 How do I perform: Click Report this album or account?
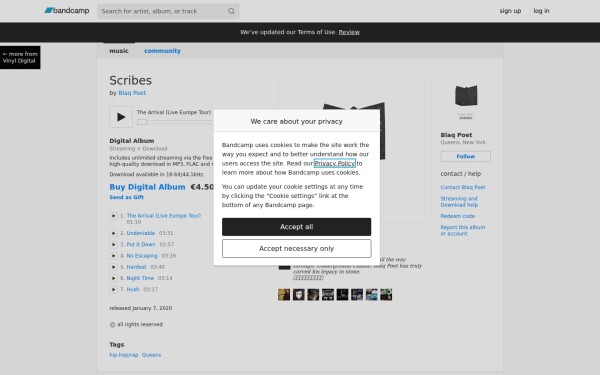[463, 230]
